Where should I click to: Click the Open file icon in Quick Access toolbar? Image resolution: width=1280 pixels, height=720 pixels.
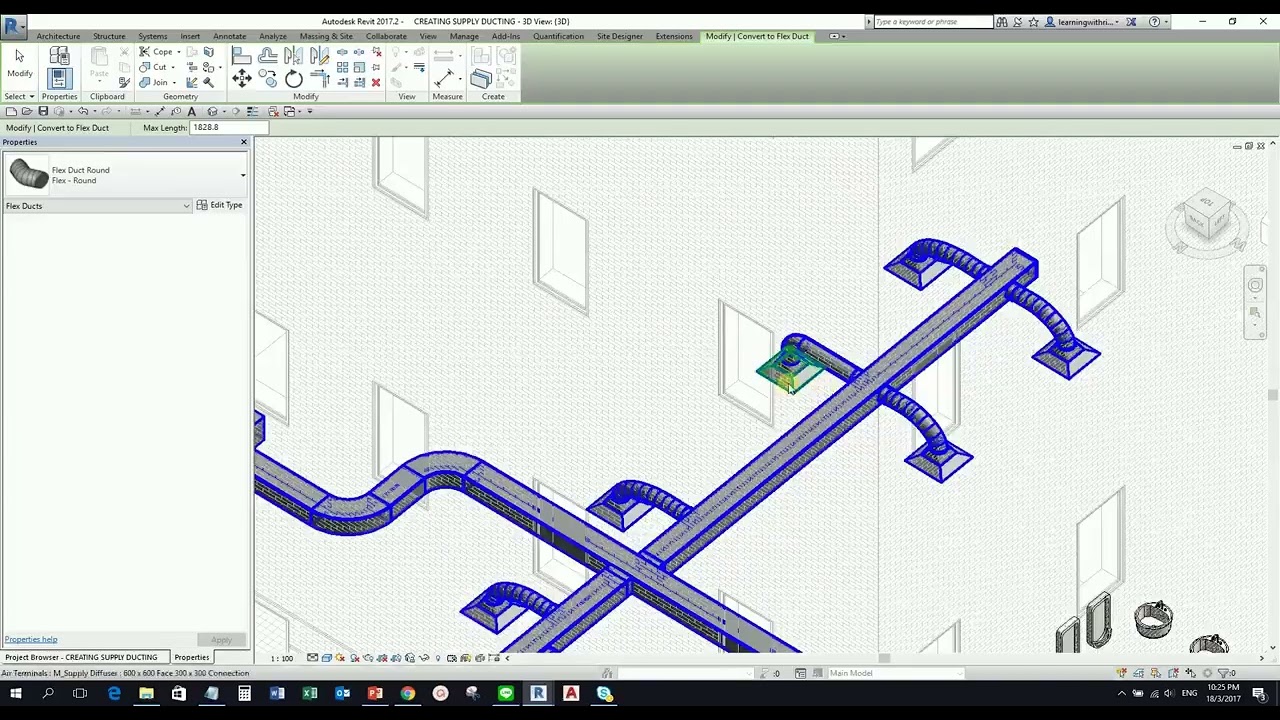click(x=27, y=111)
